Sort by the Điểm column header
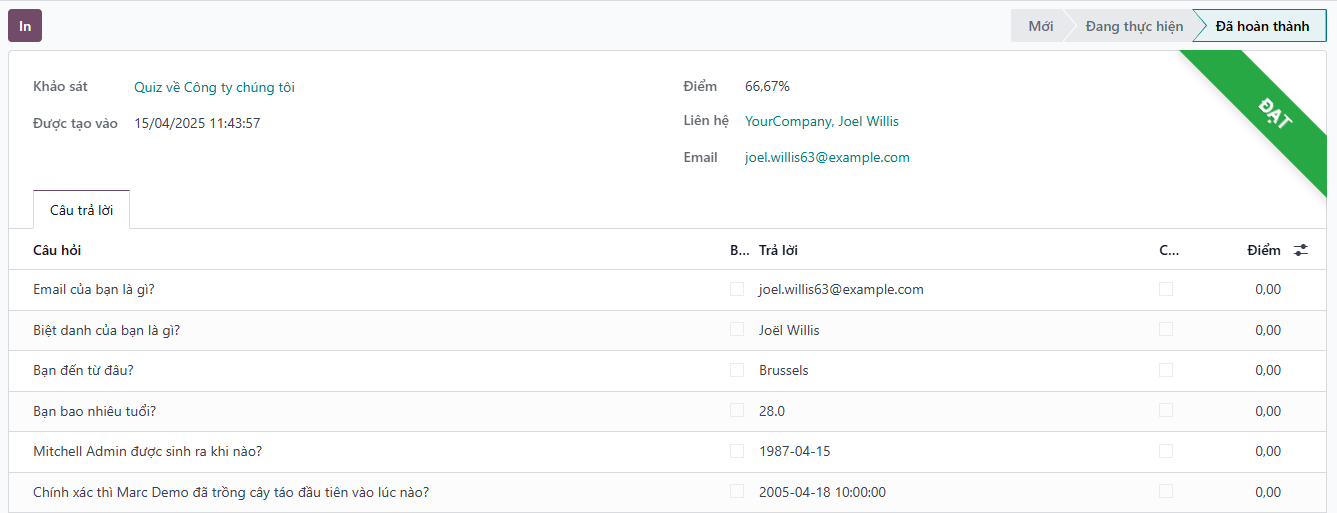Screen dimensions: 1337x513 coord(1263,250)
